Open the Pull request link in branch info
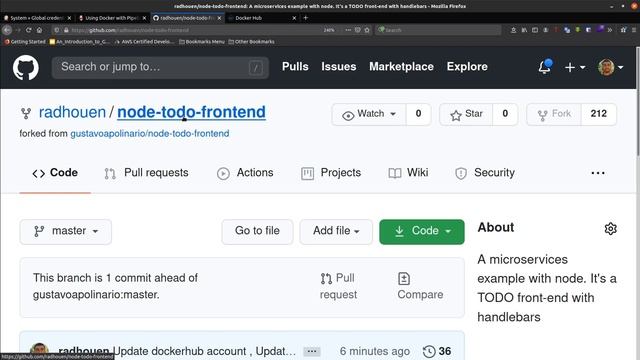640x360 pixels. (338, 286)
